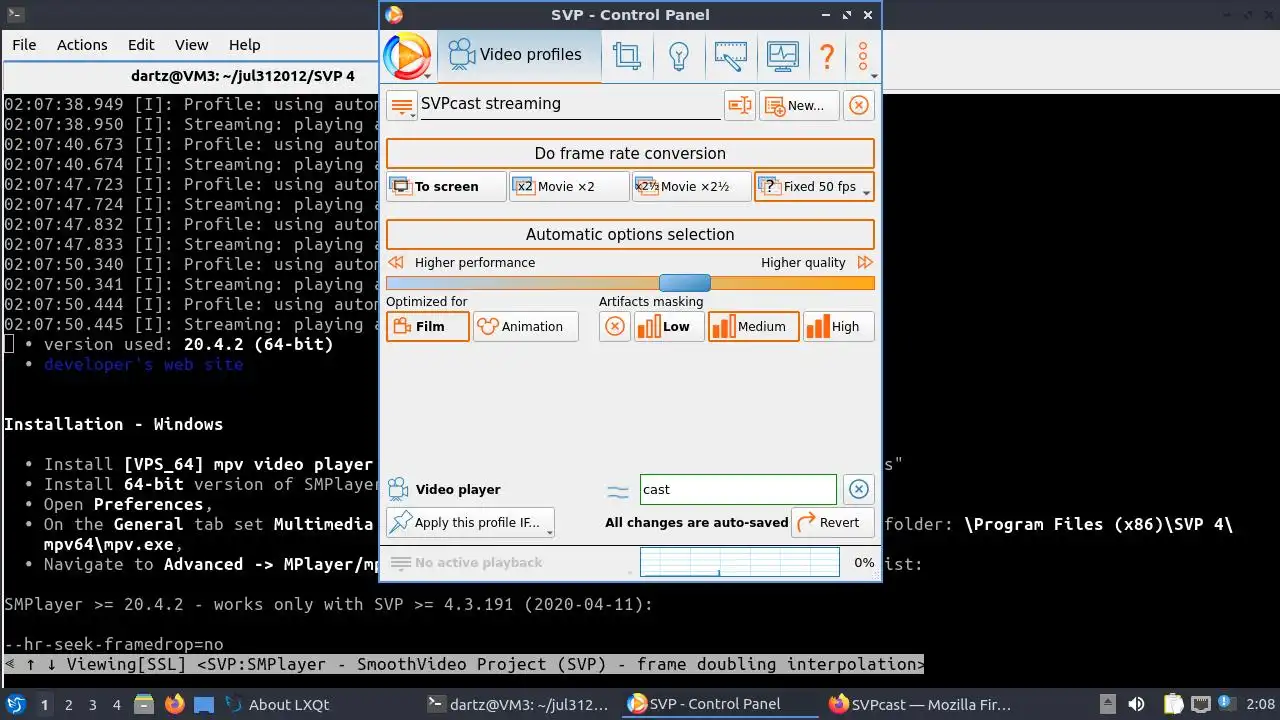Image resolution: width=1280 pixels, height=720 pixels.
Task: Click the approximately-equal condition operator icon
Action: pyautogui.click(x=618, y=490)
